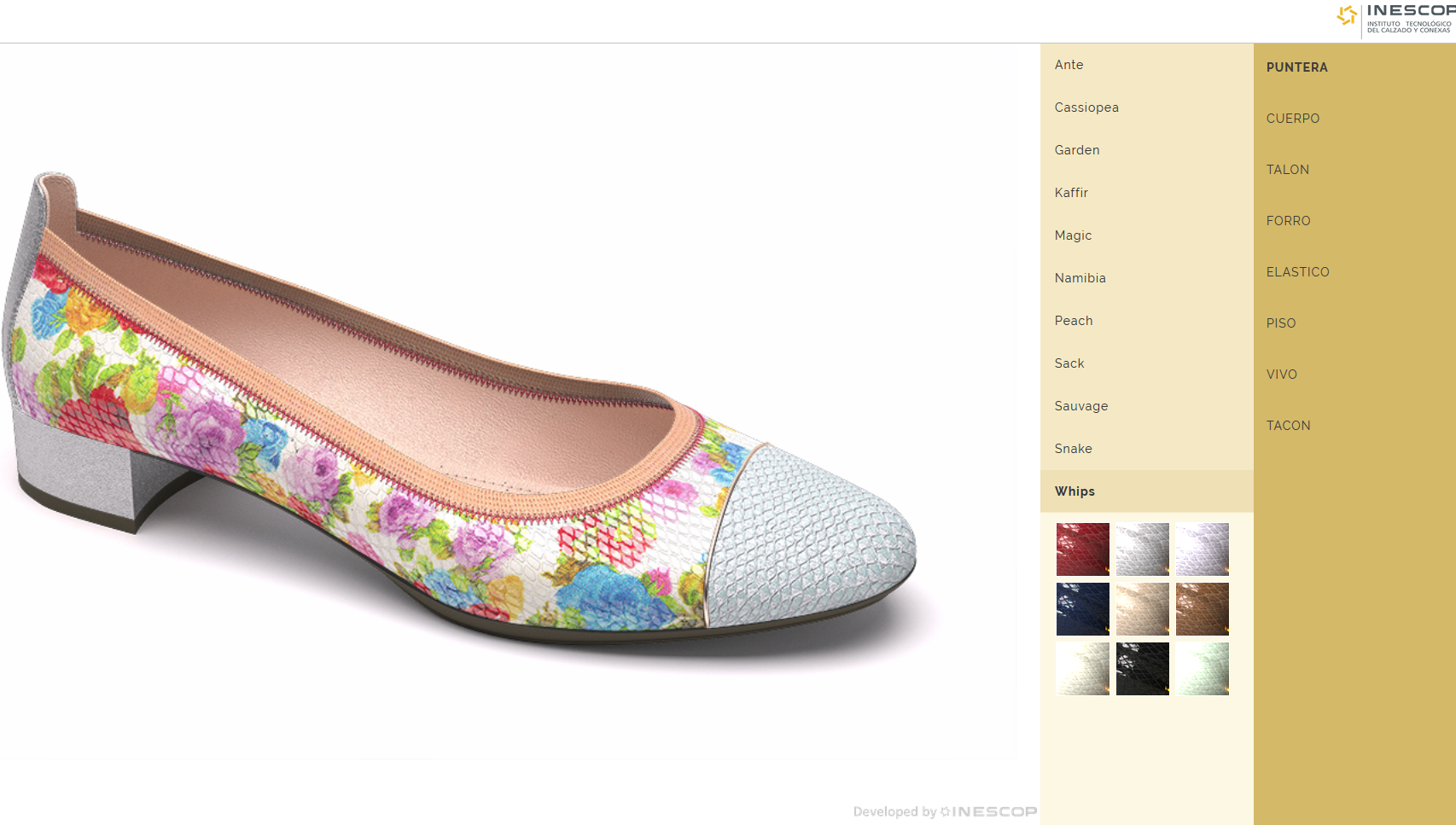This screenshot has width=1456, height=825.
Task: Open the Snake material category
Action: (x=1073, y=449)
